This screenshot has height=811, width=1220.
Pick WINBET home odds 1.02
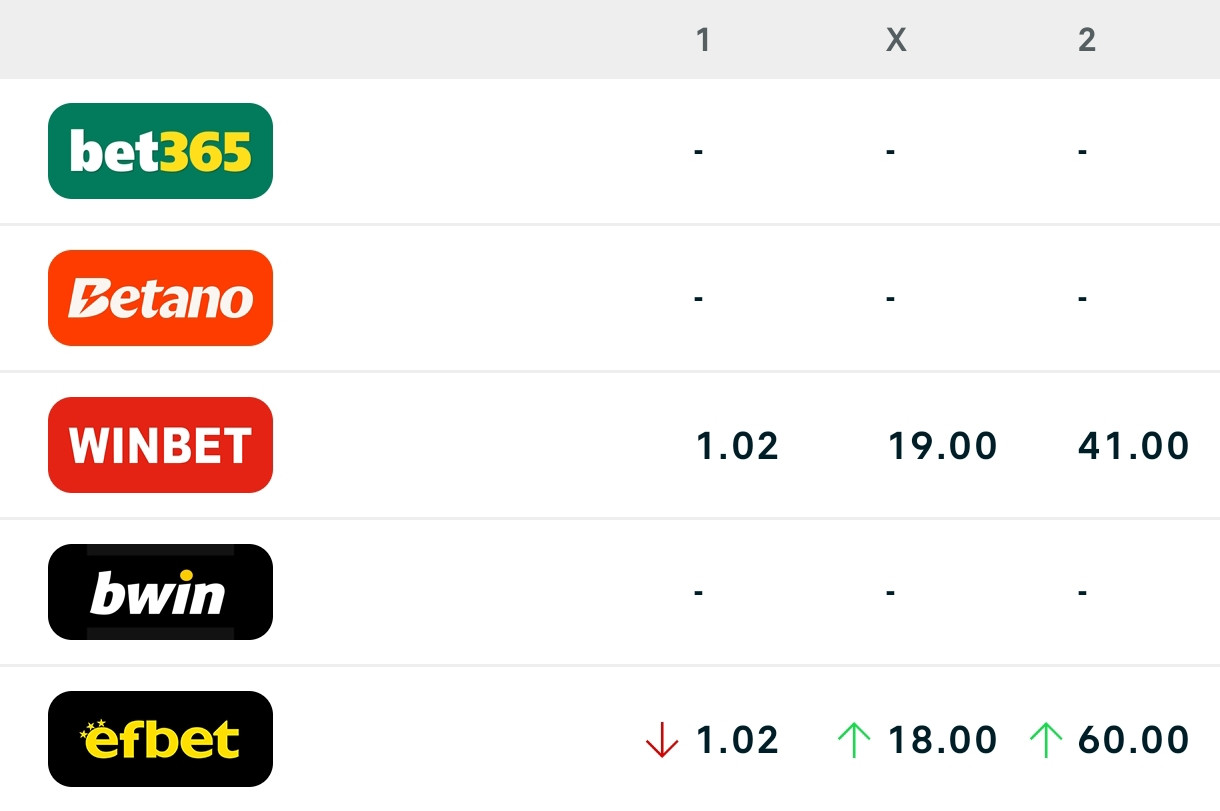point(737,446)
